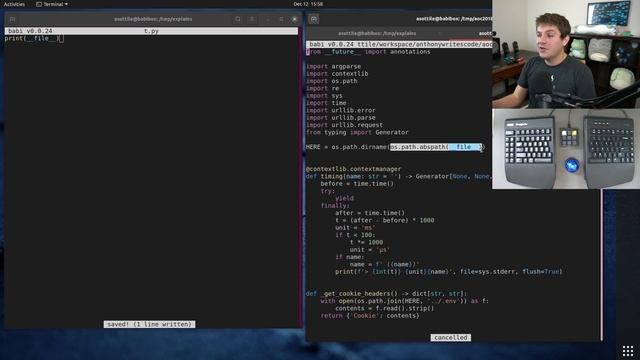Click the 'before = time.time()' line
The height and width of the screenshot is (360, 640).
[x=357, y=184]
